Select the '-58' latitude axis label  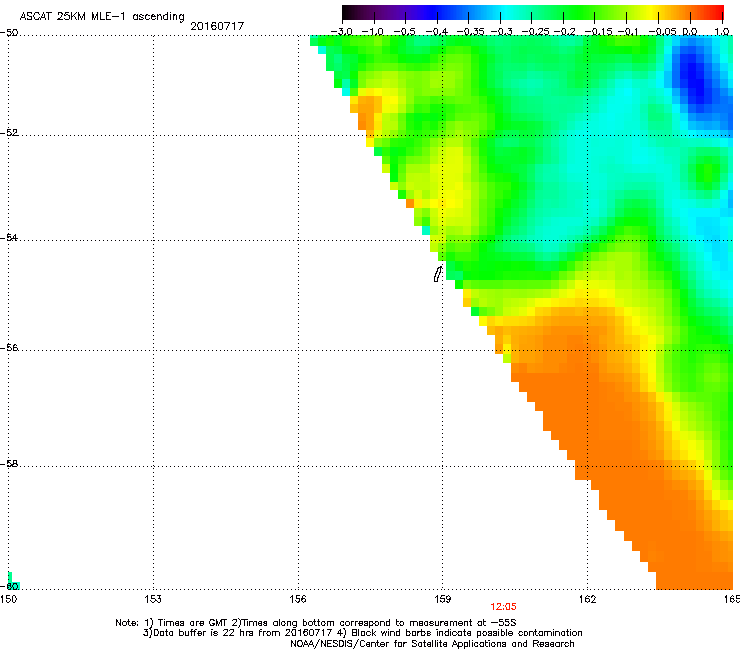click(x=9, y=464)
